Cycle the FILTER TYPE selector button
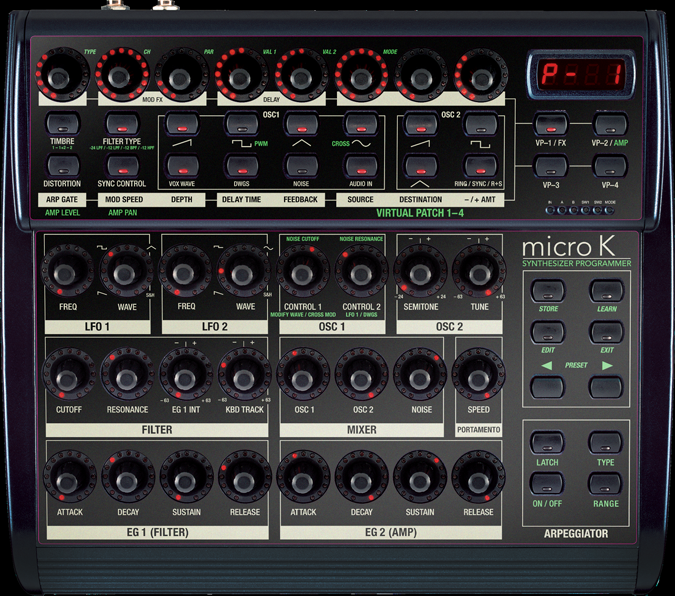Screen dimensions: 675x596 121,124
